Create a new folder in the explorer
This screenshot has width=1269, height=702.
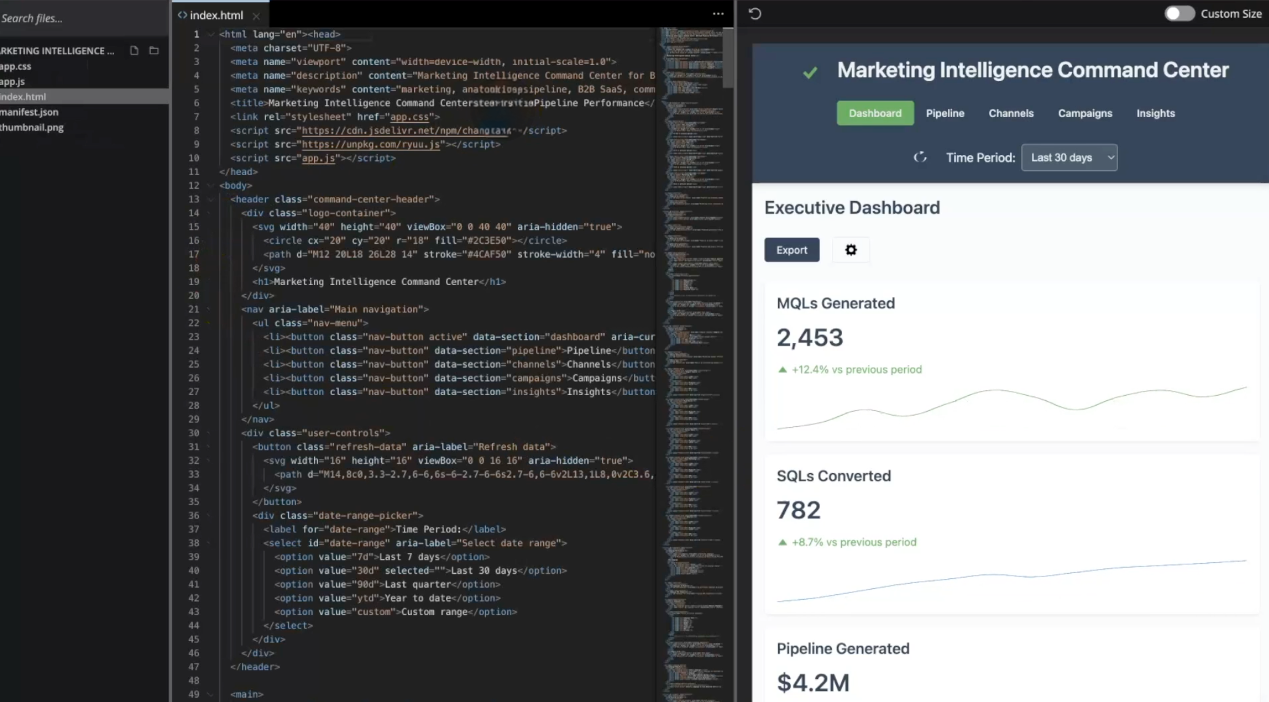[152, 50]
